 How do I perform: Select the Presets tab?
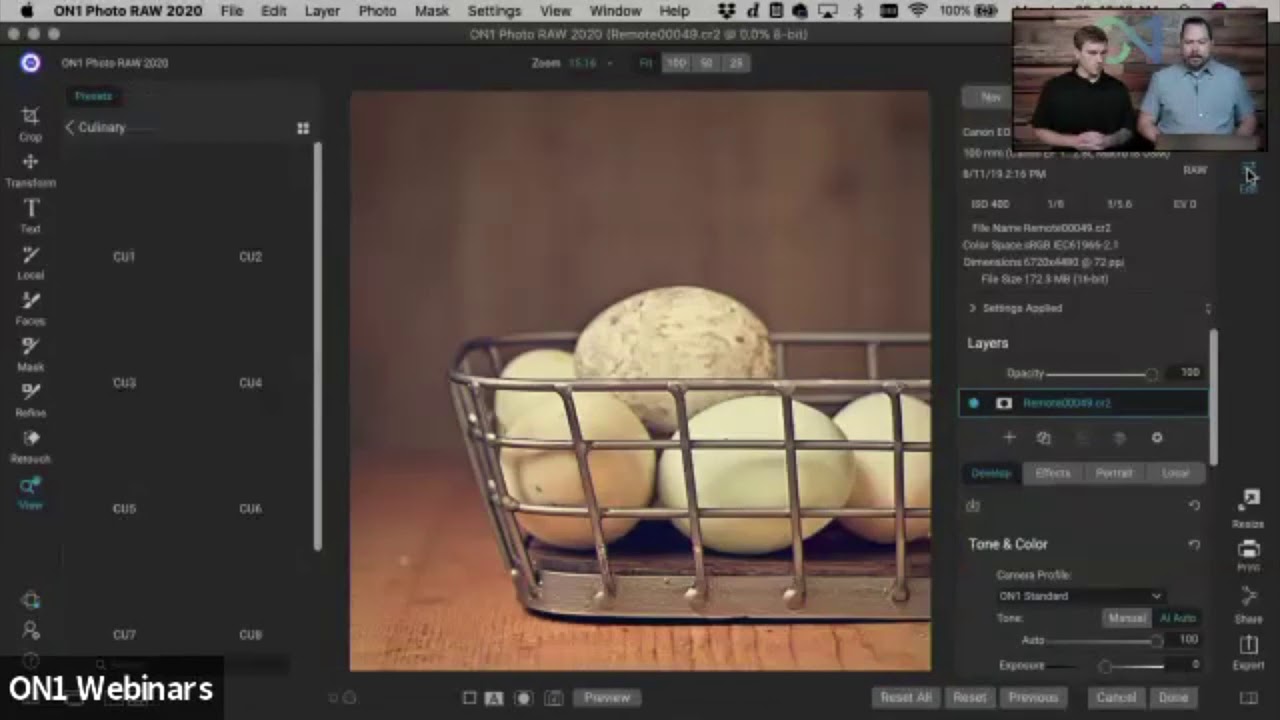(93, 96)
